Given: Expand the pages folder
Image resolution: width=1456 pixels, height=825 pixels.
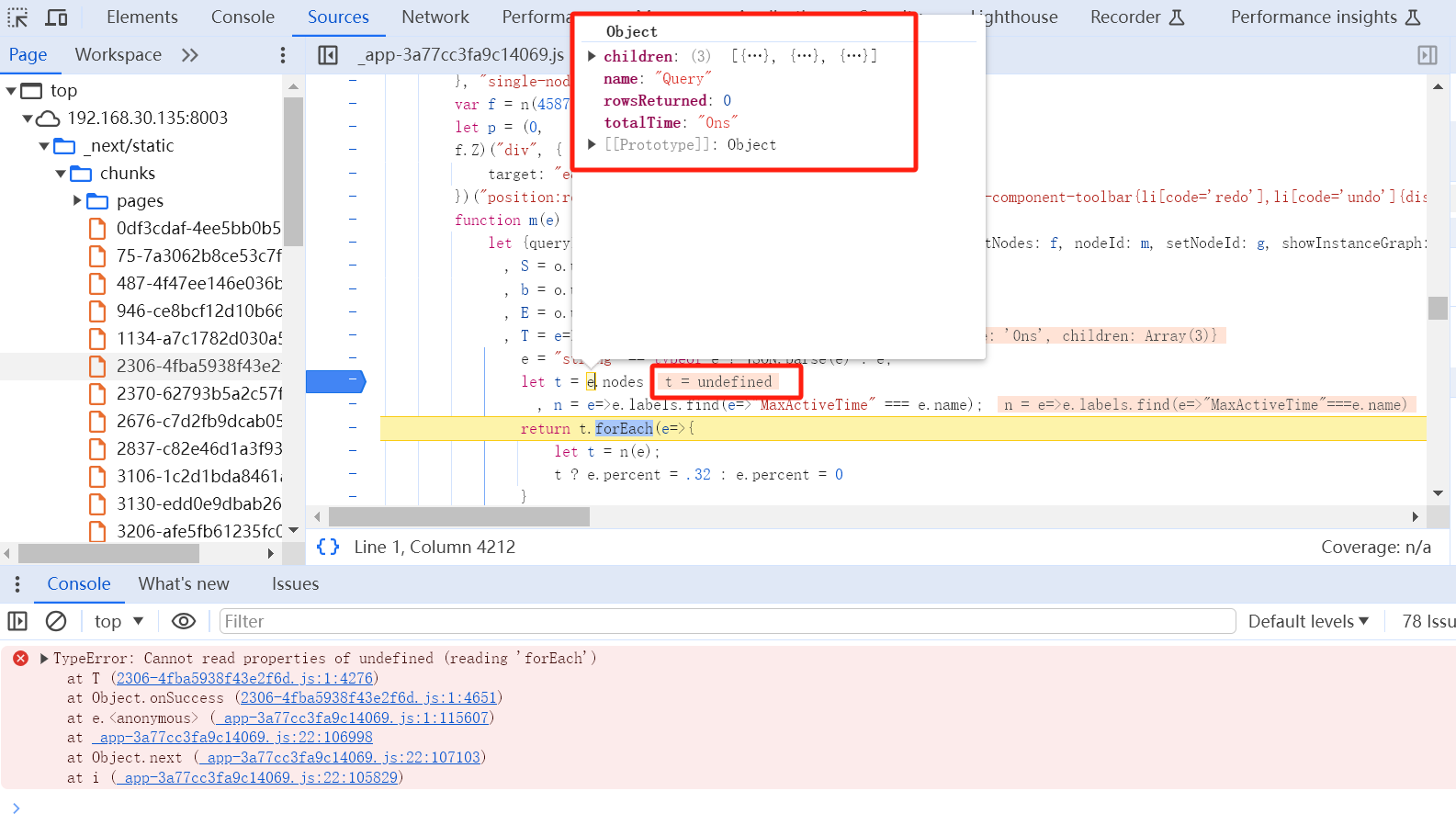Looking at the screenshot, I should click(77, 200).
